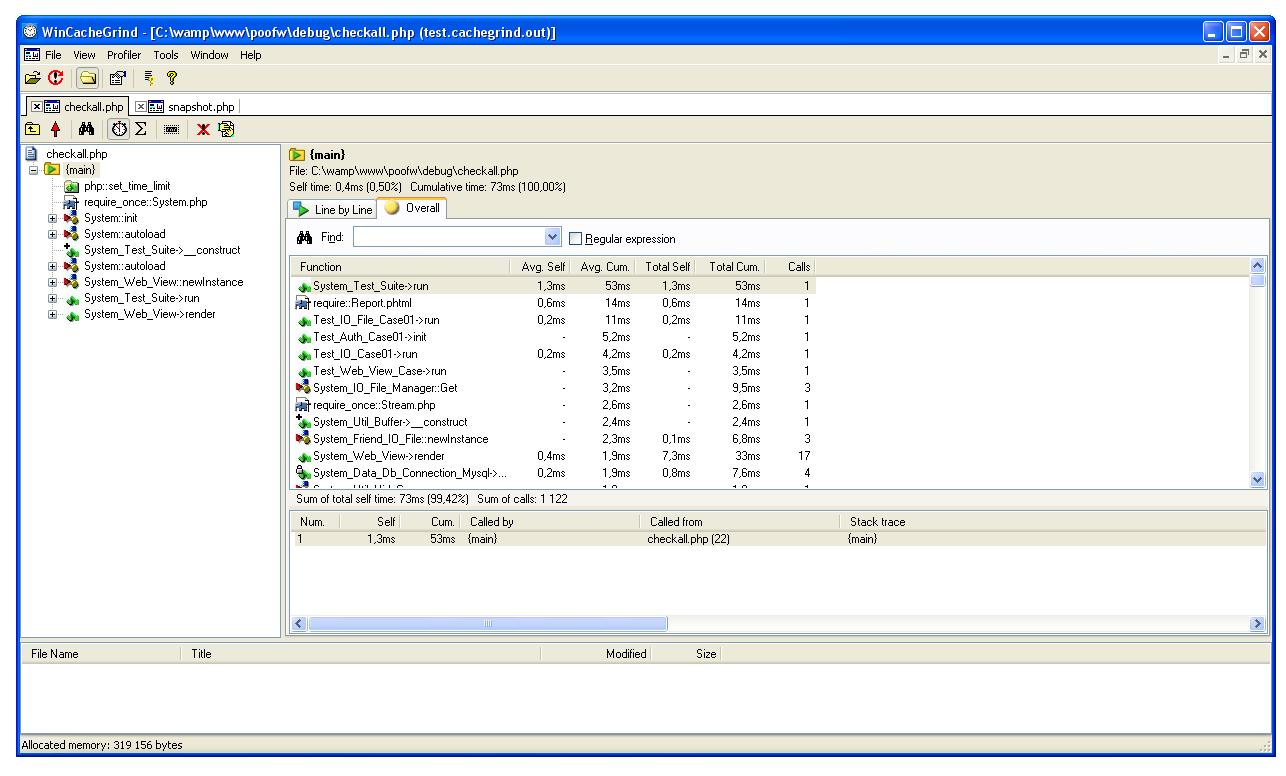Toggle the highlighted folder panel button
The height and width of the screenshot is (776, 1286).
click(88, 78)
